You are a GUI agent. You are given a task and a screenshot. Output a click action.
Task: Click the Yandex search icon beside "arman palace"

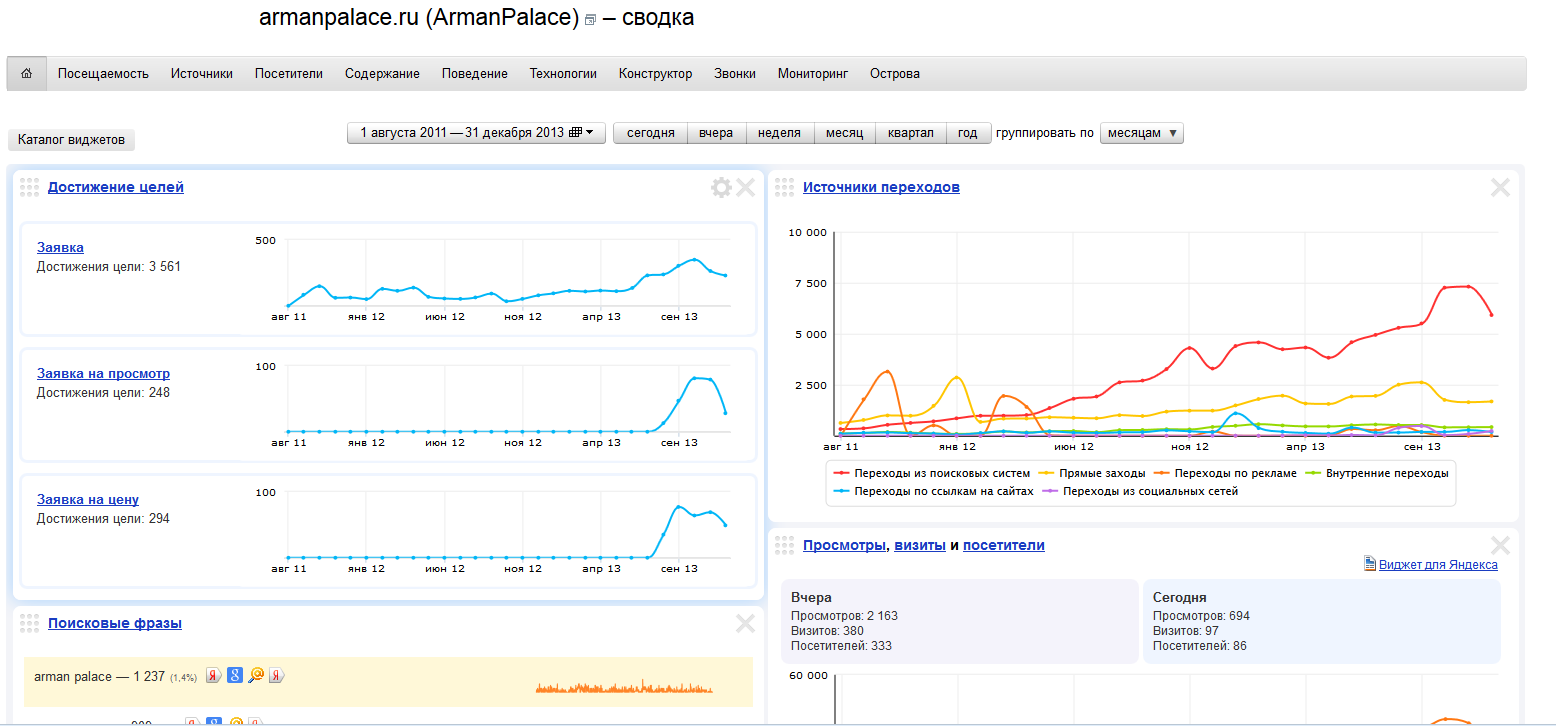[213, 676]
